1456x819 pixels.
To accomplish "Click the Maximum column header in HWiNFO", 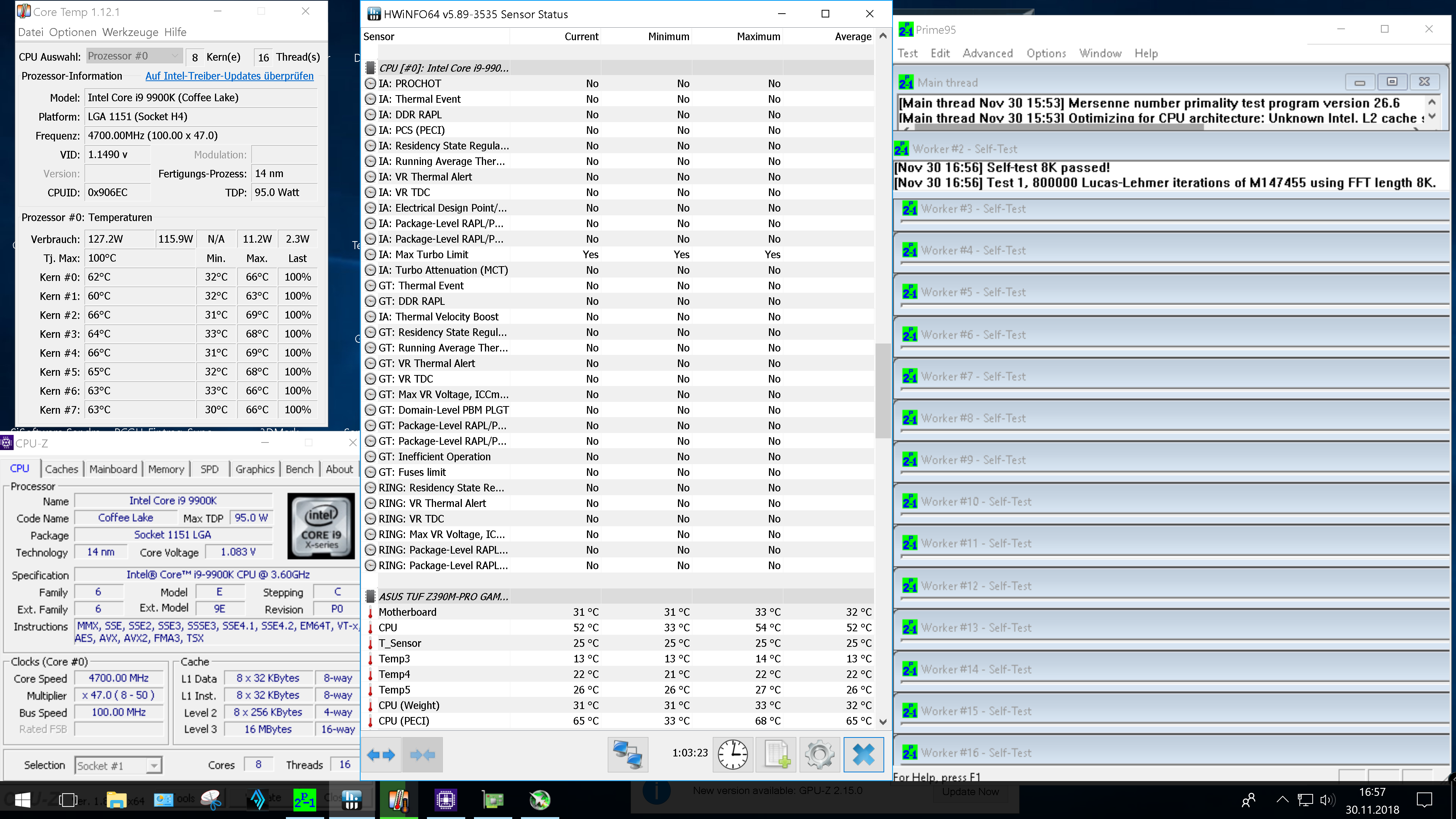I will click(x=758, y=37).
